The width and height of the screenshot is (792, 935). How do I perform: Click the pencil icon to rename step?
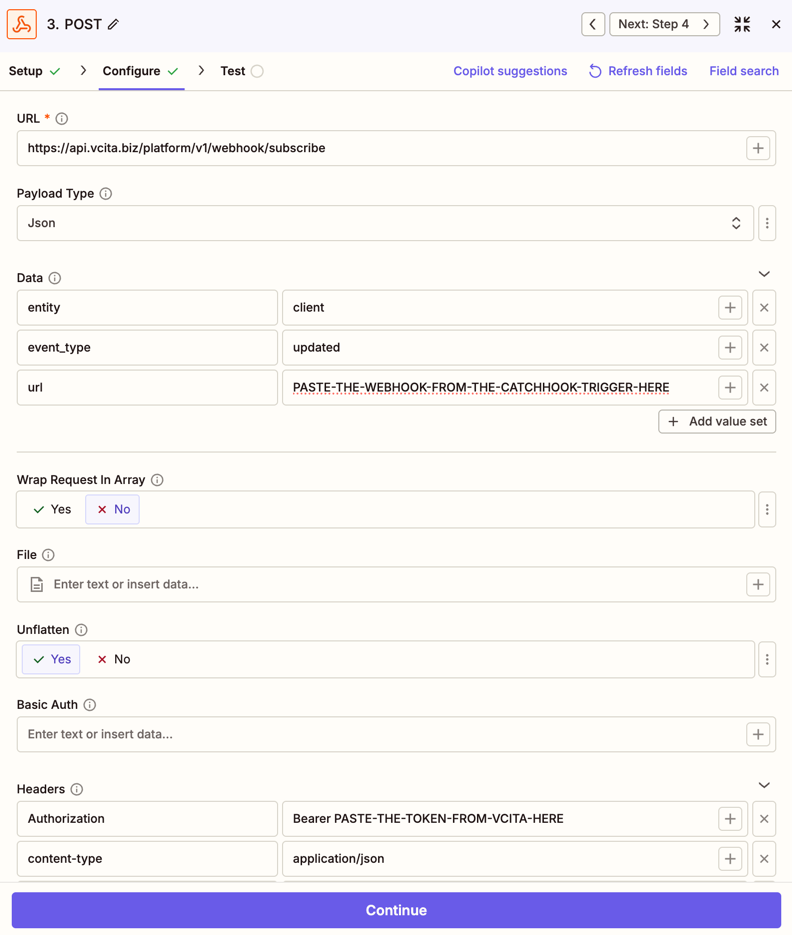pyautogui.click(x=114, y=24)
